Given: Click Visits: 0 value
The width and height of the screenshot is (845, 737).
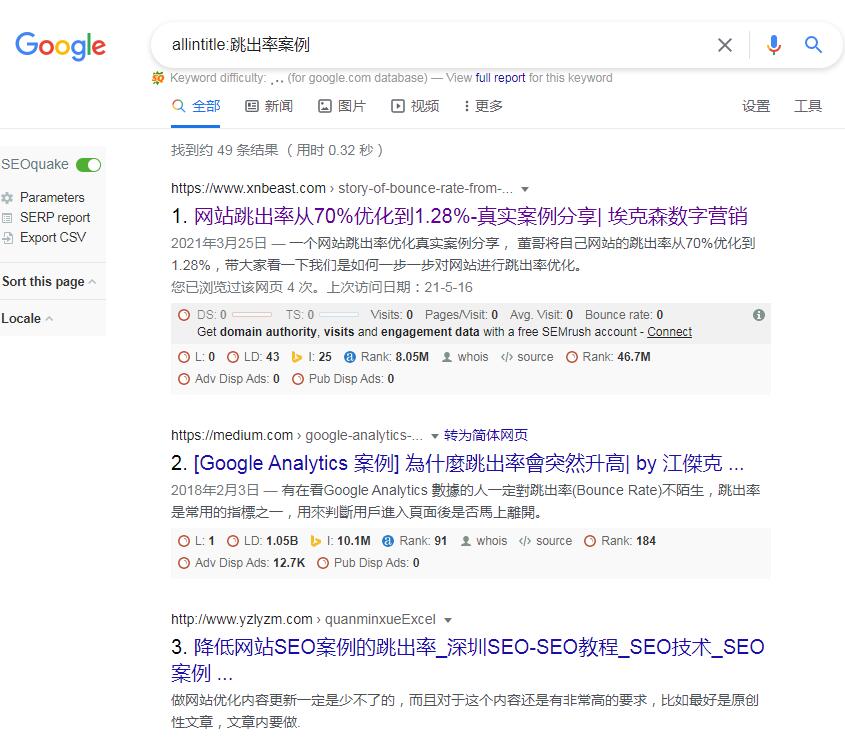Looking at the screenshot, I should coord(392,315).
